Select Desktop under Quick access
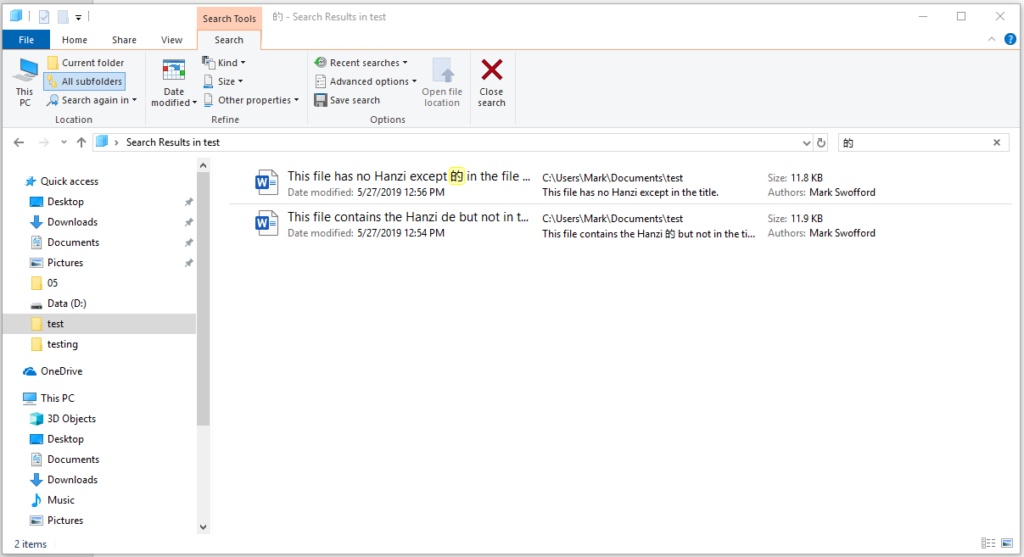This screenshot has width=1024, height=557. (65, 202)
